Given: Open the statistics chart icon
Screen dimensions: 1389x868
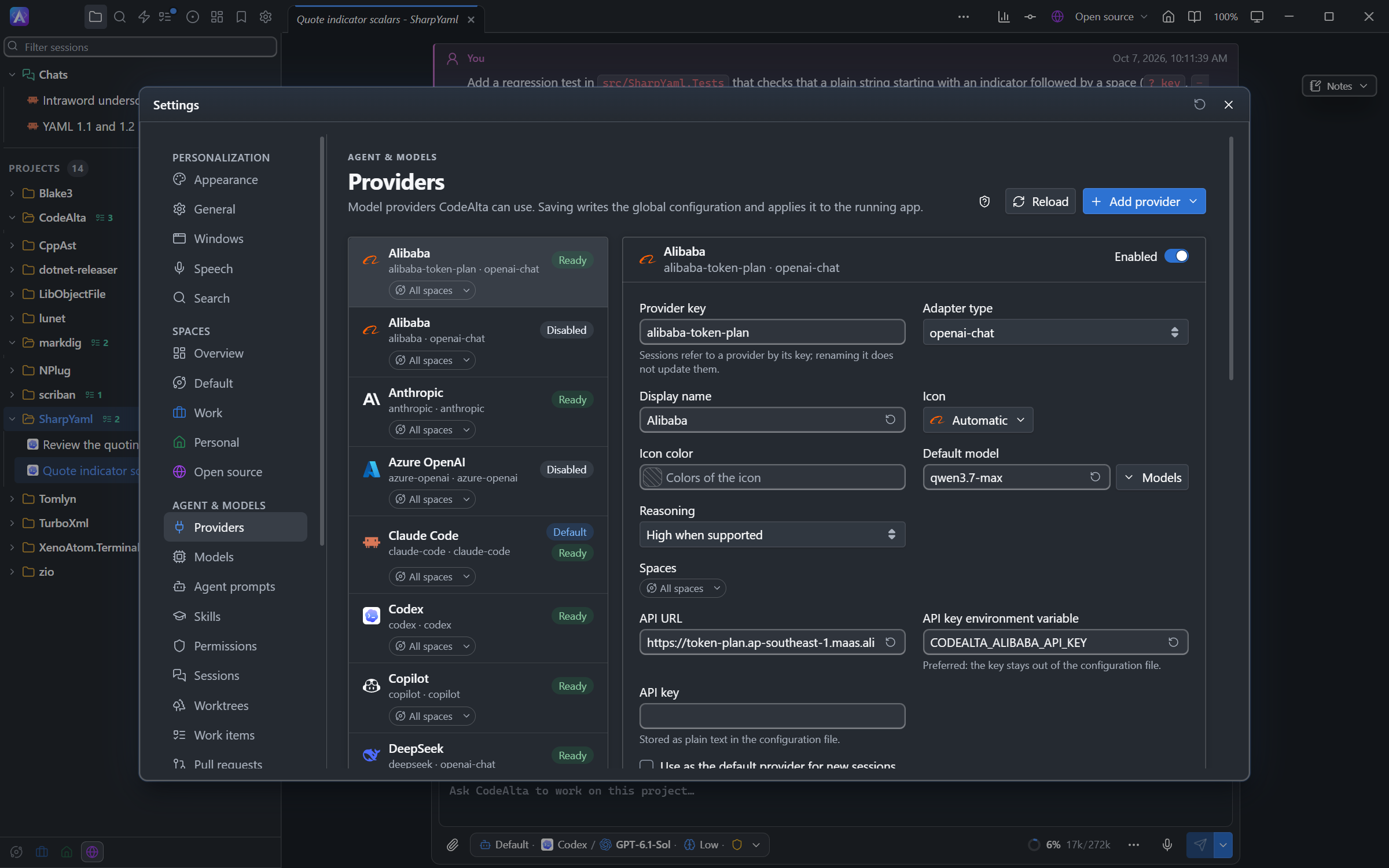Looking at the screenshot, I should pyautogui.click(x=1004, y=17).
